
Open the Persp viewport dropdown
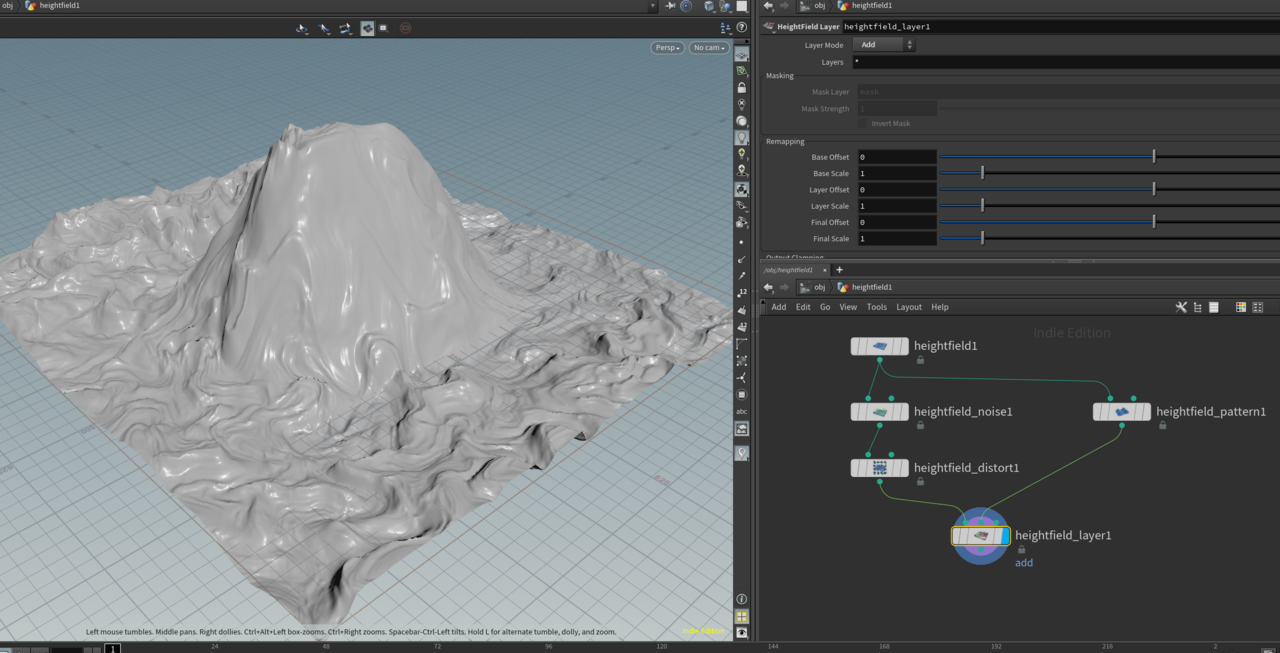click(x=667, y=48)
